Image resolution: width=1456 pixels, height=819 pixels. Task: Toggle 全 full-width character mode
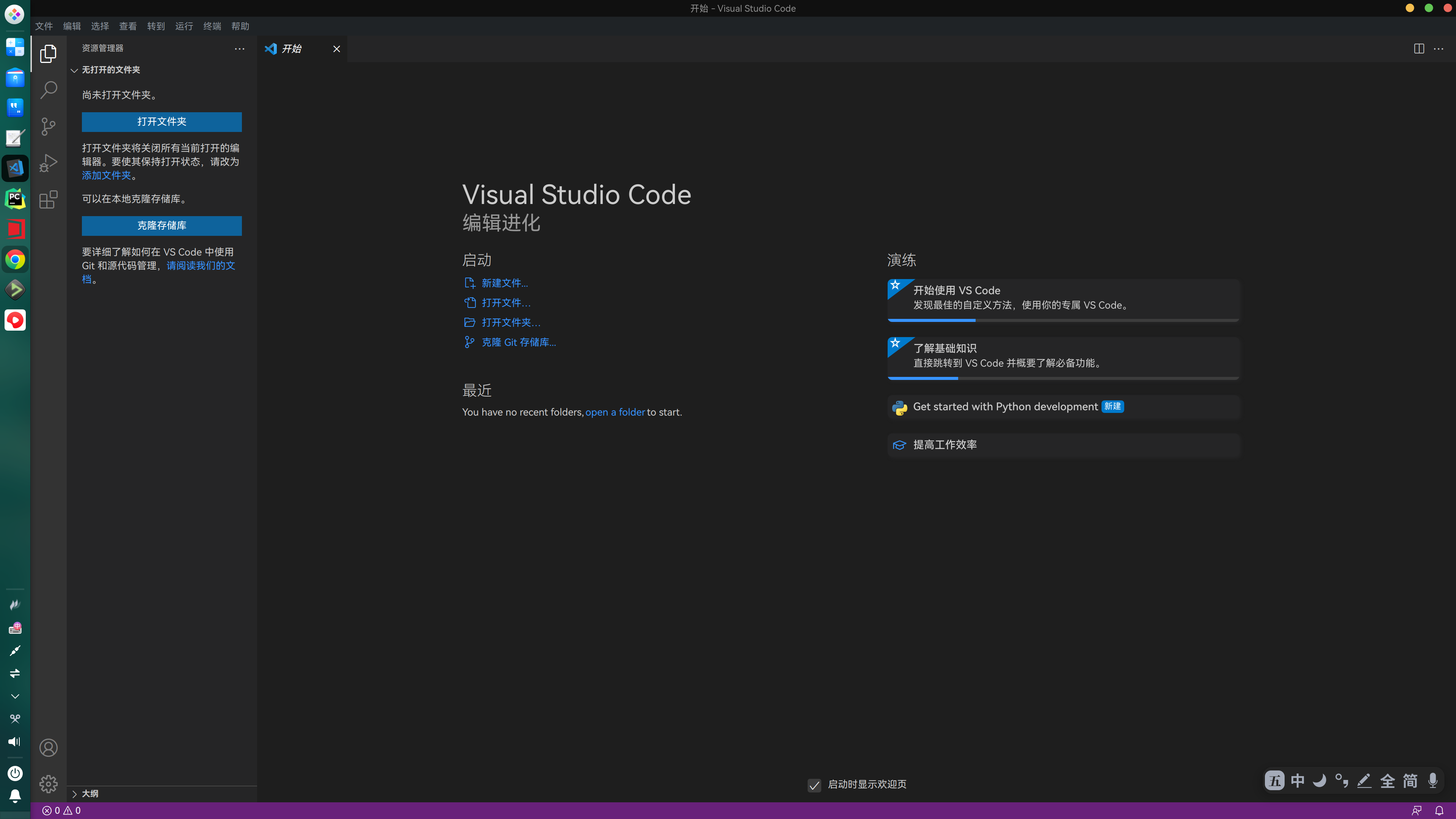click(1387, 781)
